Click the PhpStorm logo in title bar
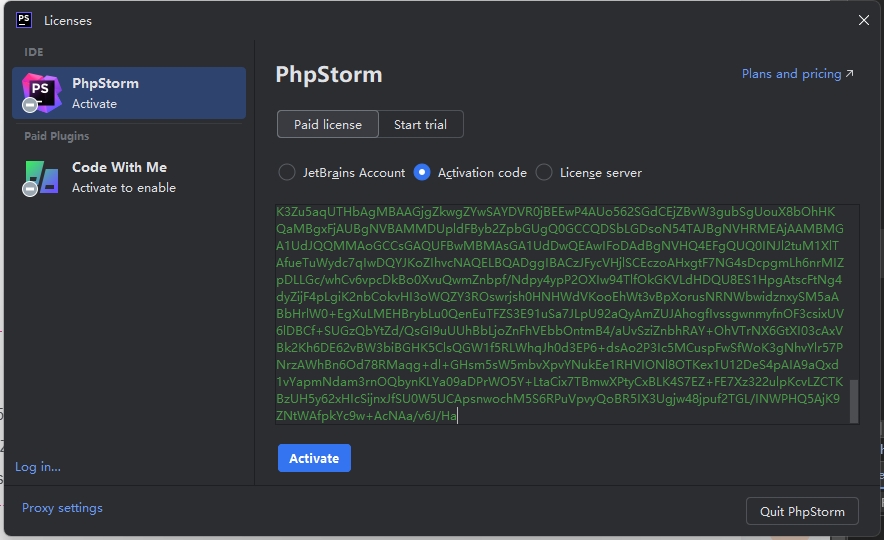 coord(24,20)
